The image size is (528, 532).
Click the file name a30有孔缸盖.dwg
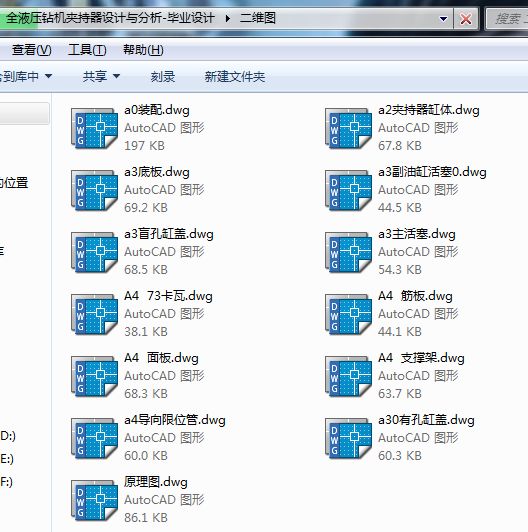click(426, 420)
